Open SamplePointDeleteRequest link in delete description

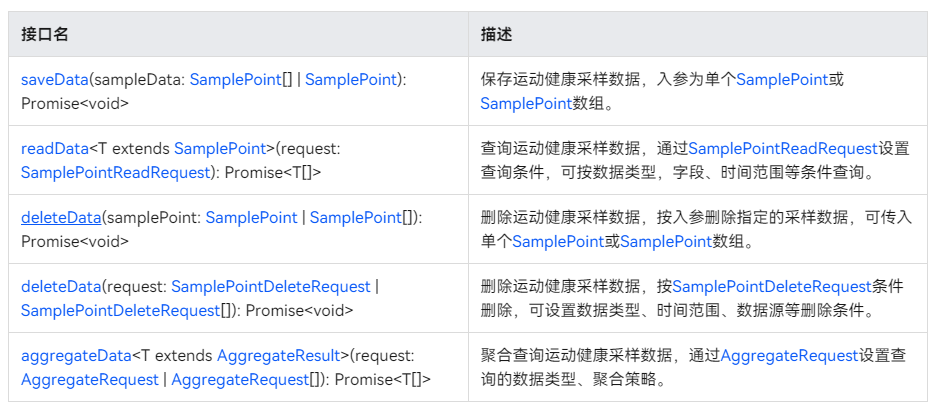coord(772,287)
